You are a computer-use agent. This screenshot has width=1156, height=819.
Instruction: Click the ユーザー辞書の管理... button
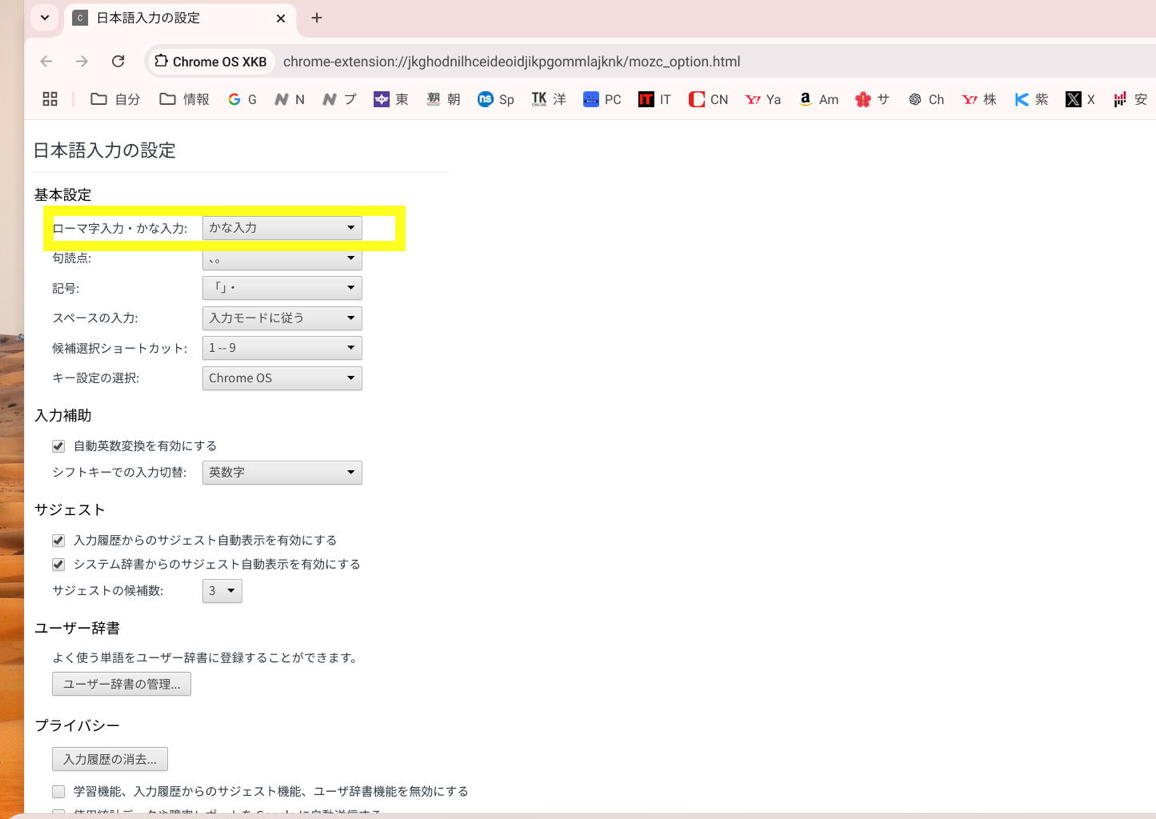(x=122, y=684)
